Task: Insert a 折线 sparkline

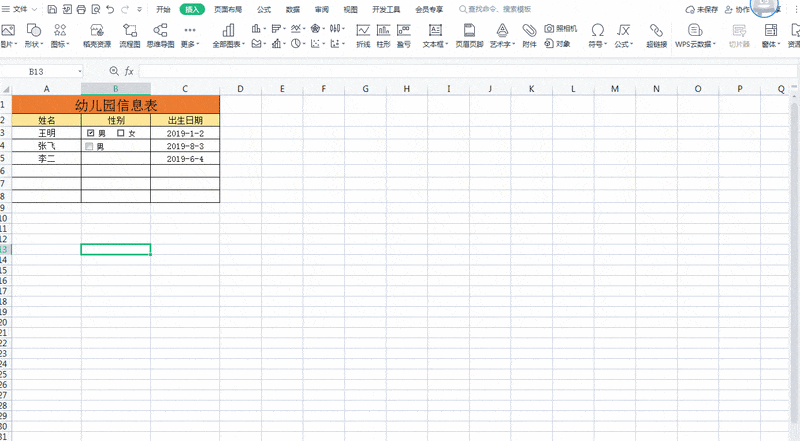Action: (363, 35)
